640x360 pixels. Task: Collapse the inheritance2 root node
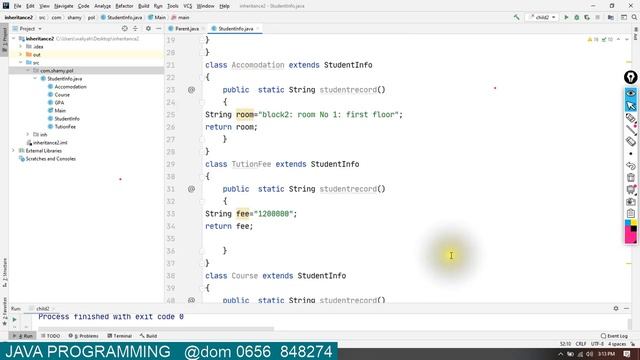tap(14, 38)
